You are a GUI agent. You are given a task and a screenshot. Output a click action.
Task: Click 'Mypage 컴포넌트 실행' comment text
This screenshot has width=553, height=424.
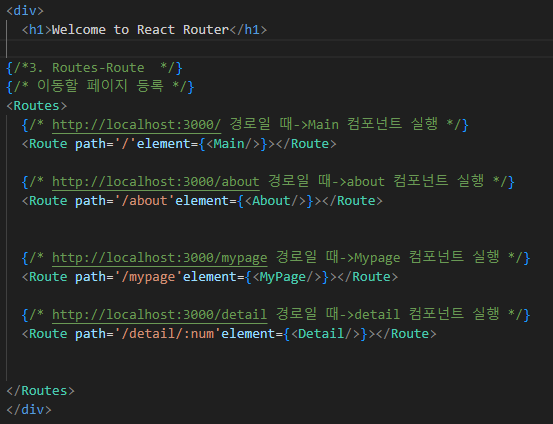(x=427, y=258)
